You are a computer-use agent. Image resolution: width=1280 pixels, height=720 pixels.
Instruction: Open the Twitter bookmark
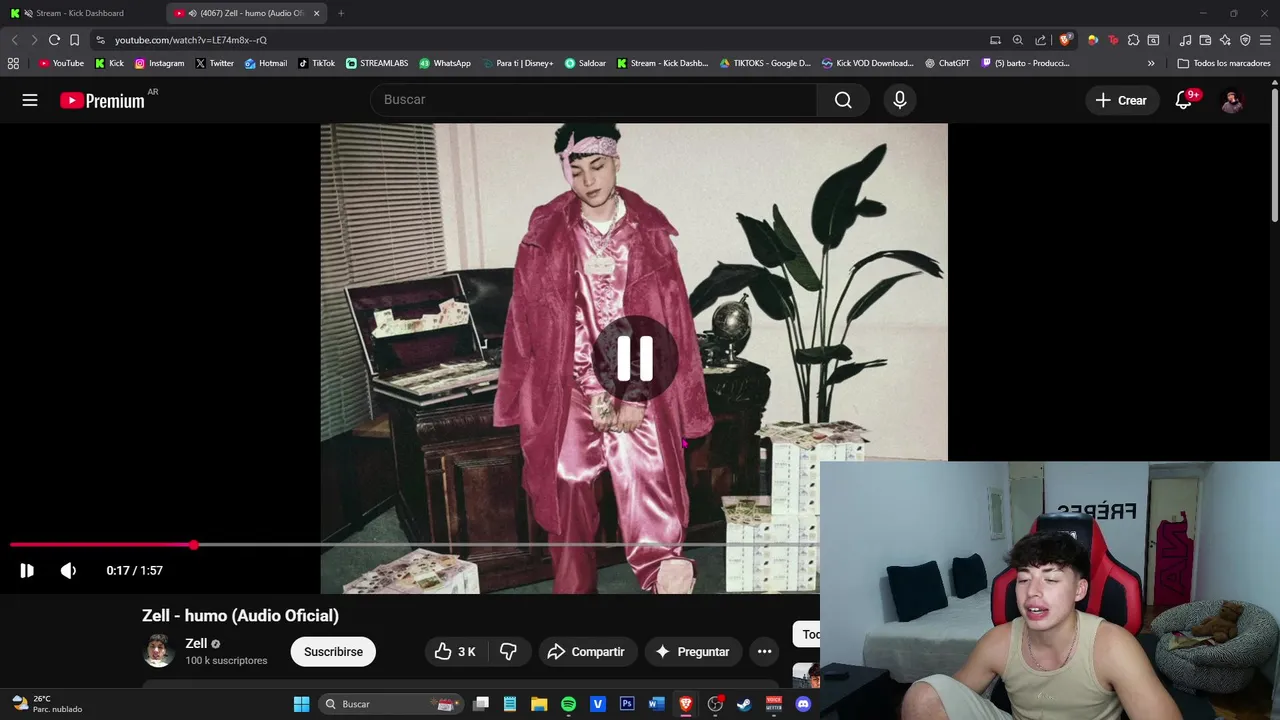[x=215, y=63]
